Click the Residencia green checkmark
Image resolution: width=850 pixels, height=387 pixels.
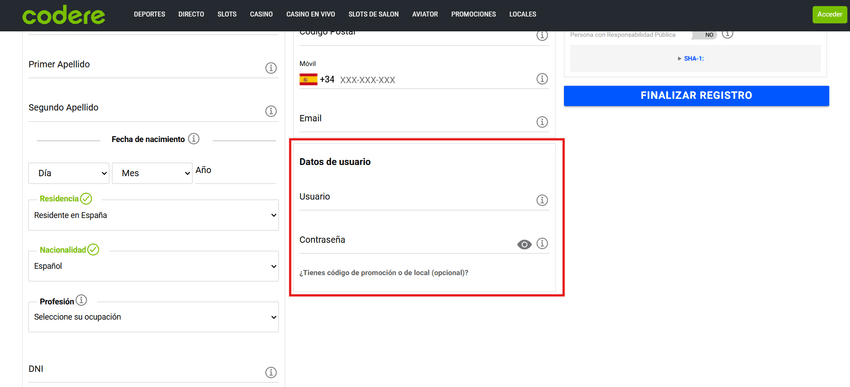[86, 199]
